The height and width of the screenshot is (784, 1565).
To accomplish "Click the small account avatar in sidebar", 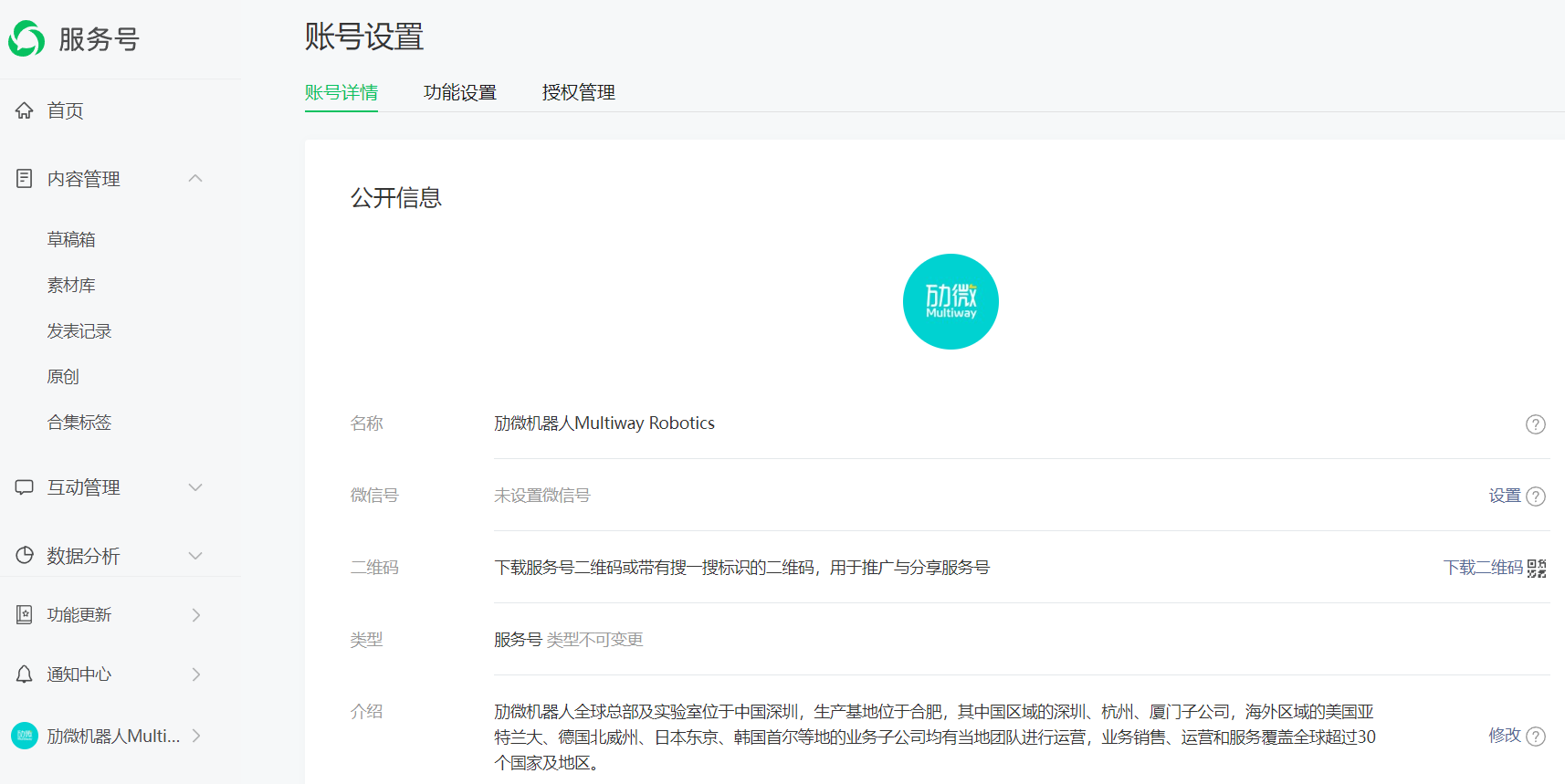I will (25, 736).
